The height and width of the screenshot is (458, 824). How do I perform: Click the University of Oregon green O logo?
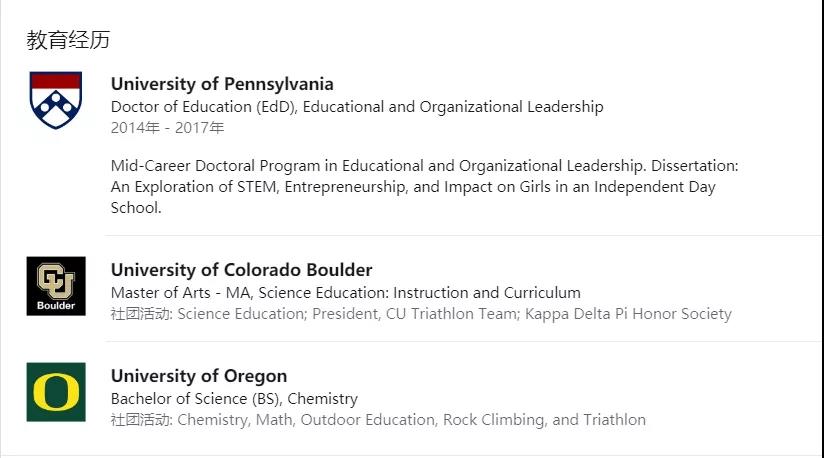point(56,392)
